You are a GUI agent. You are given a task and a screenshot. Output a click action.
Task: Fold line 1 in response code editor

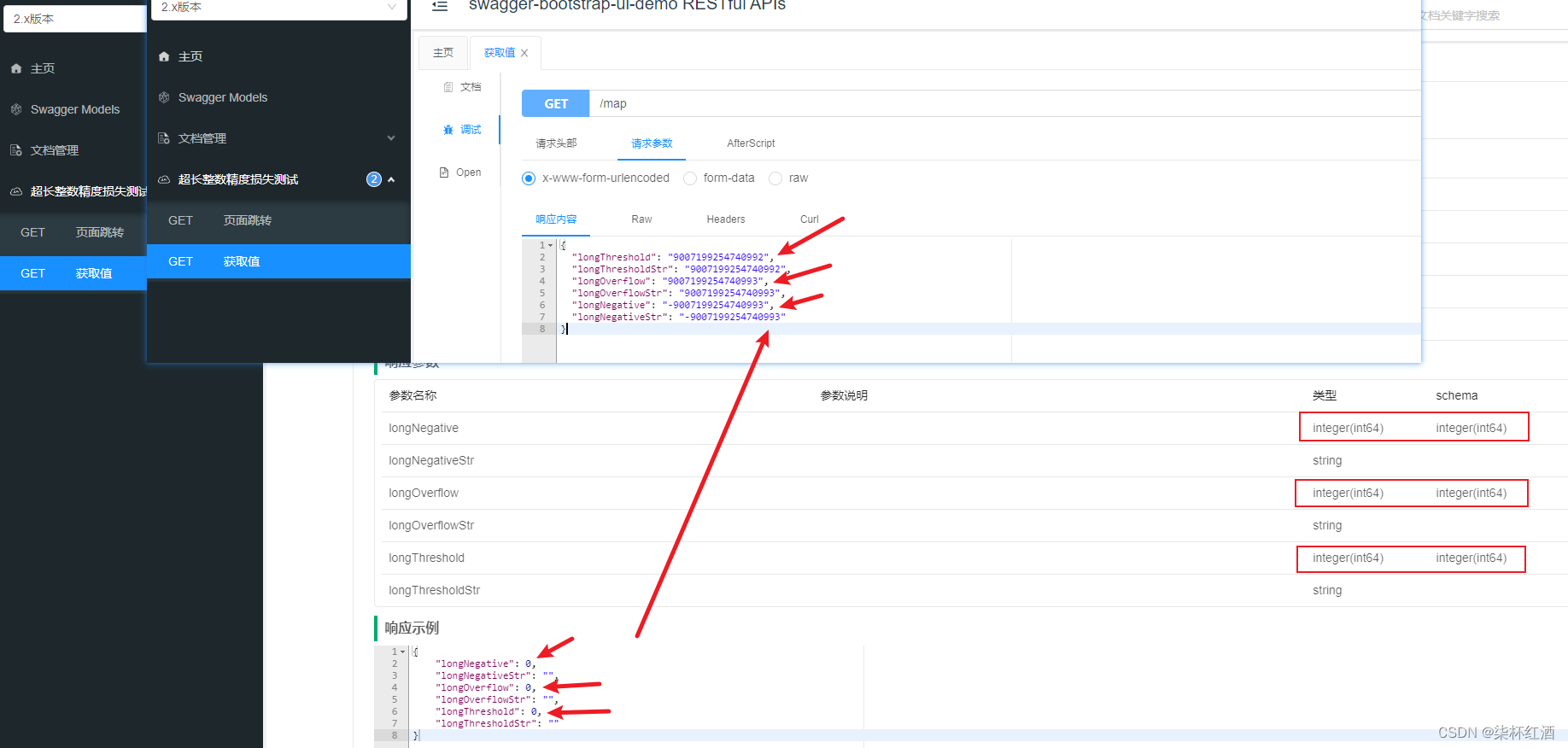pos(551,245)
